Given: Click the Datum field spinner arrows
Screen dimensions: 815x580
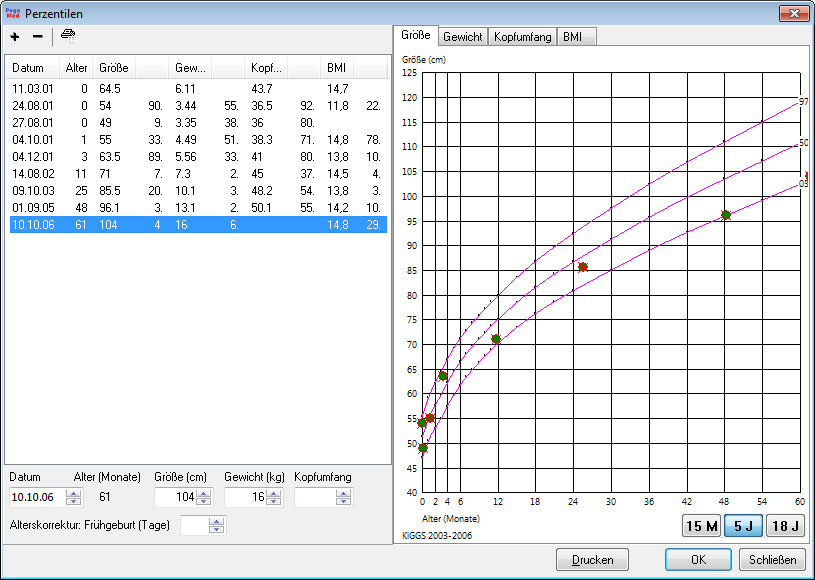Looking at the screenshot, I should click(73, 497).
